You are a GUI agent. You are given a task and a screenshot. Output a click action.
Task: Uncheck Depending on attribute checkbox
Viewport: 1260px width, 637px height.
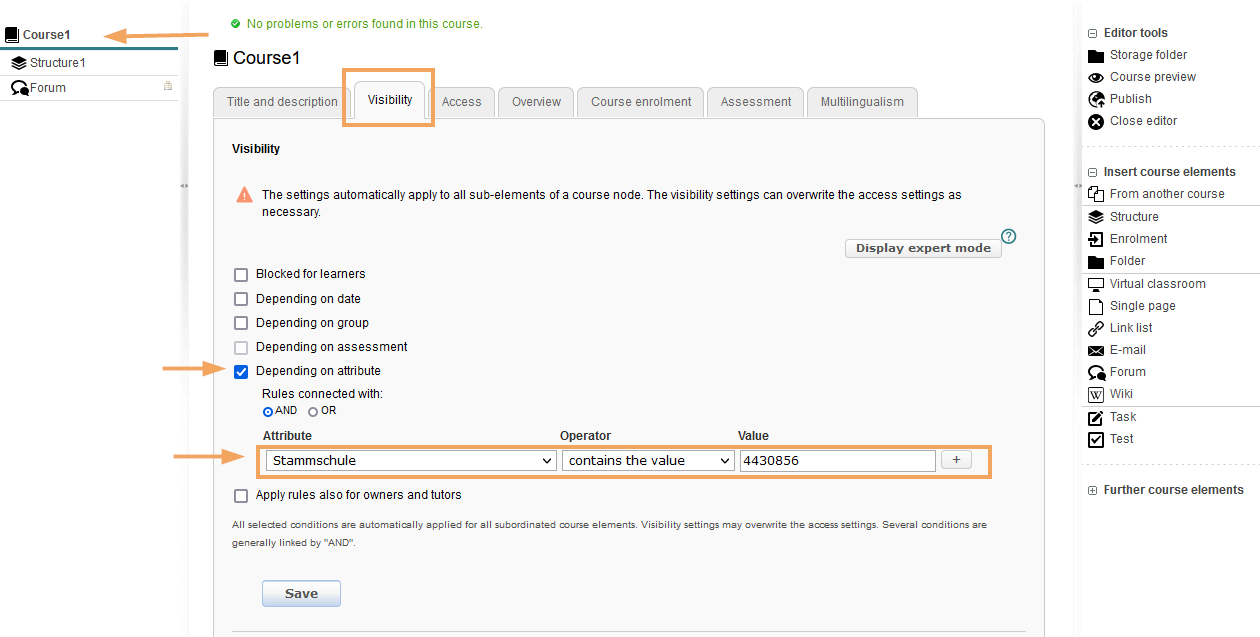(x=241, y=371)
